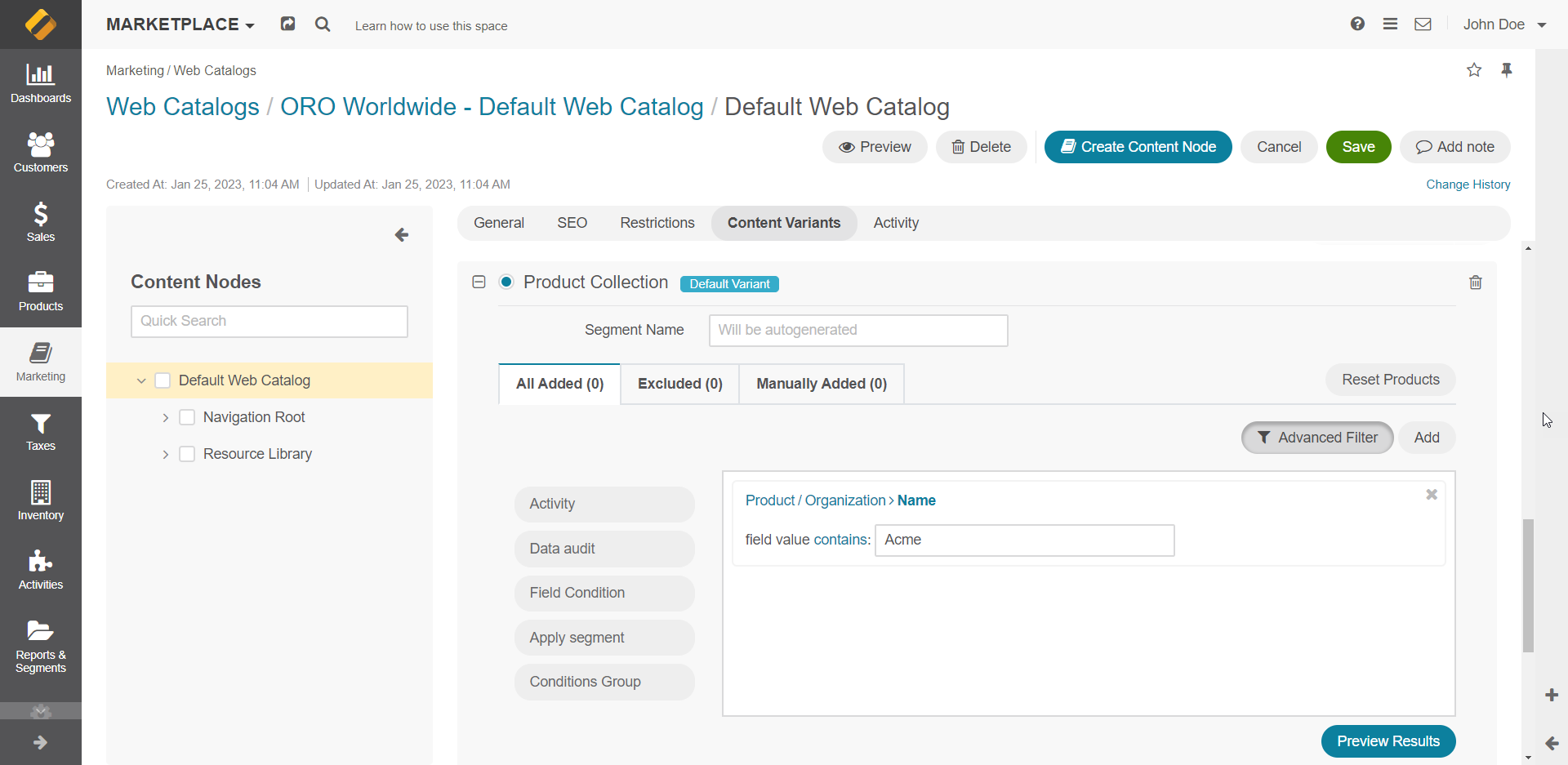Open ORO Worldwide - Default Web Catalog link

click(x=492, y=107)
